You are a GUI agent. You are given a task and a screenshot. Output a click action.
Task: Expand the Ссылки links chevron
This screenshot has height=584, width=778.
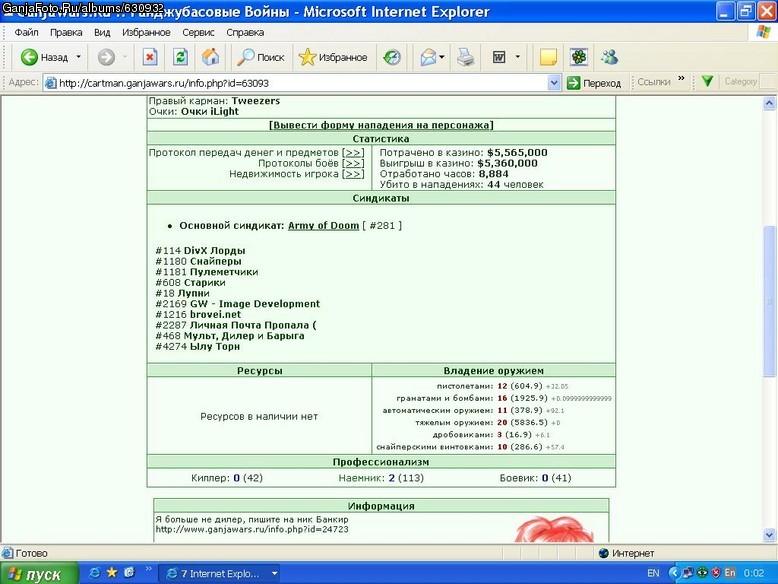pyautogui.click(x=681, y=78)
